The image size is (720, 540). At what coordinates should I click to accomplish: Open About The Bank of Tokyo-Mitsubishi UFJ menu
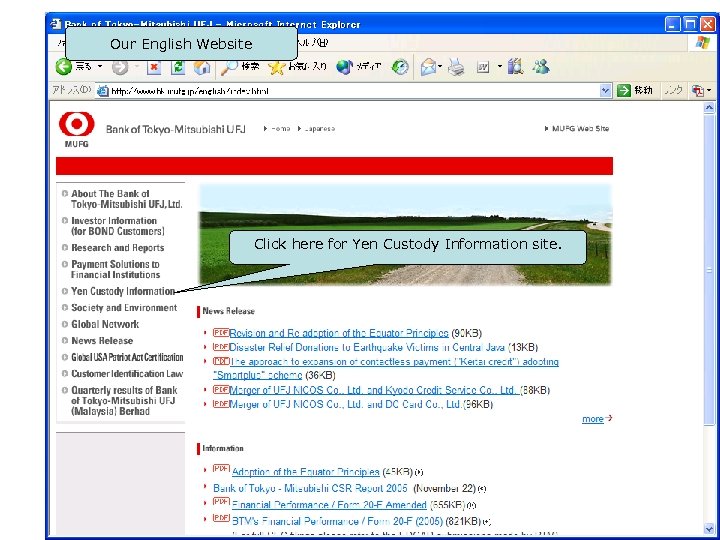126,199
